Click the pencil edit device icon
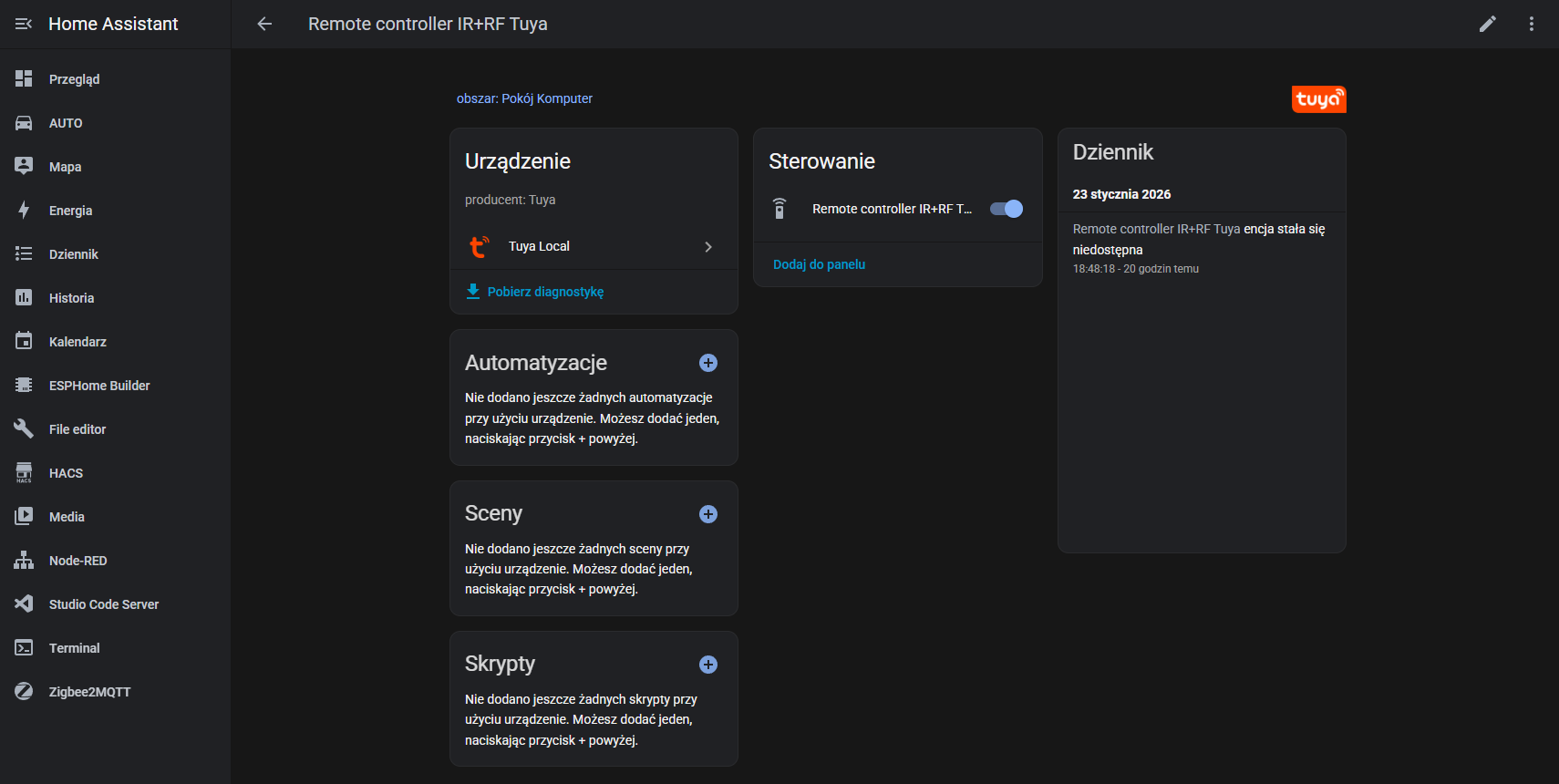1559x784 pixels. [x=1487, y=24]
